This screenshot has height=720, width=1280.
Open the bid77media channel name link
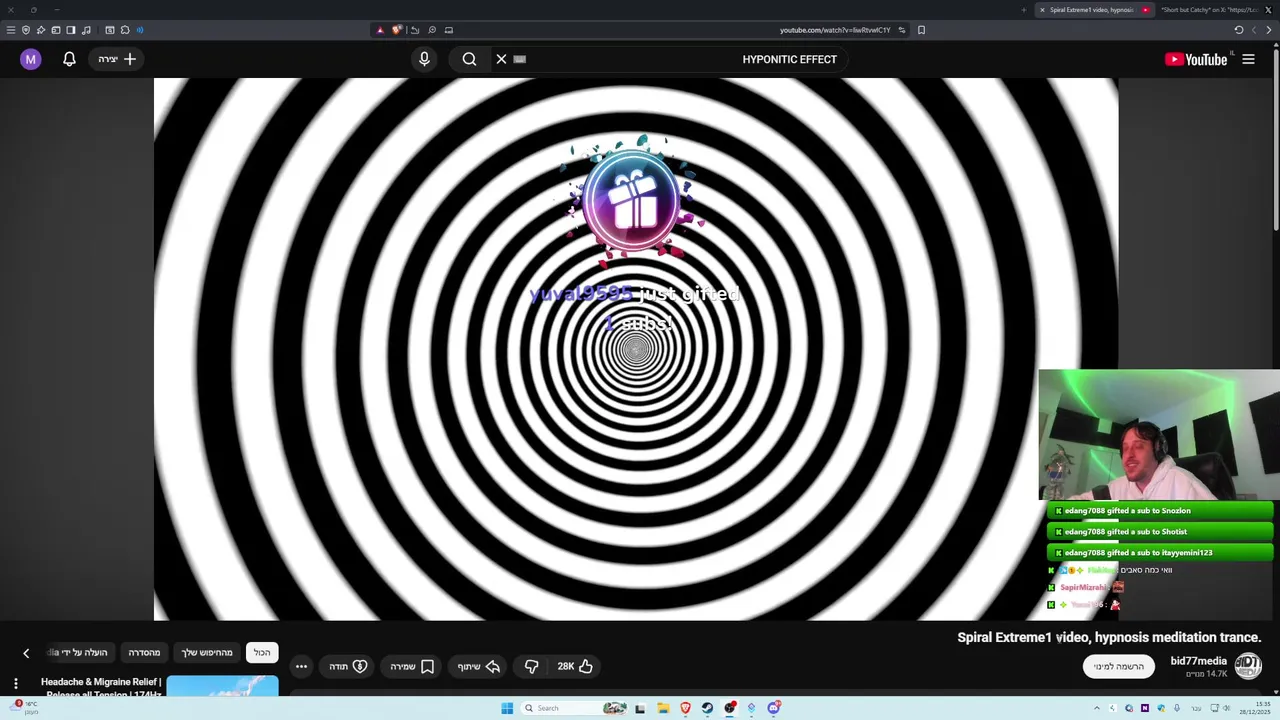pyautogui.click(x=1198, y=661)
